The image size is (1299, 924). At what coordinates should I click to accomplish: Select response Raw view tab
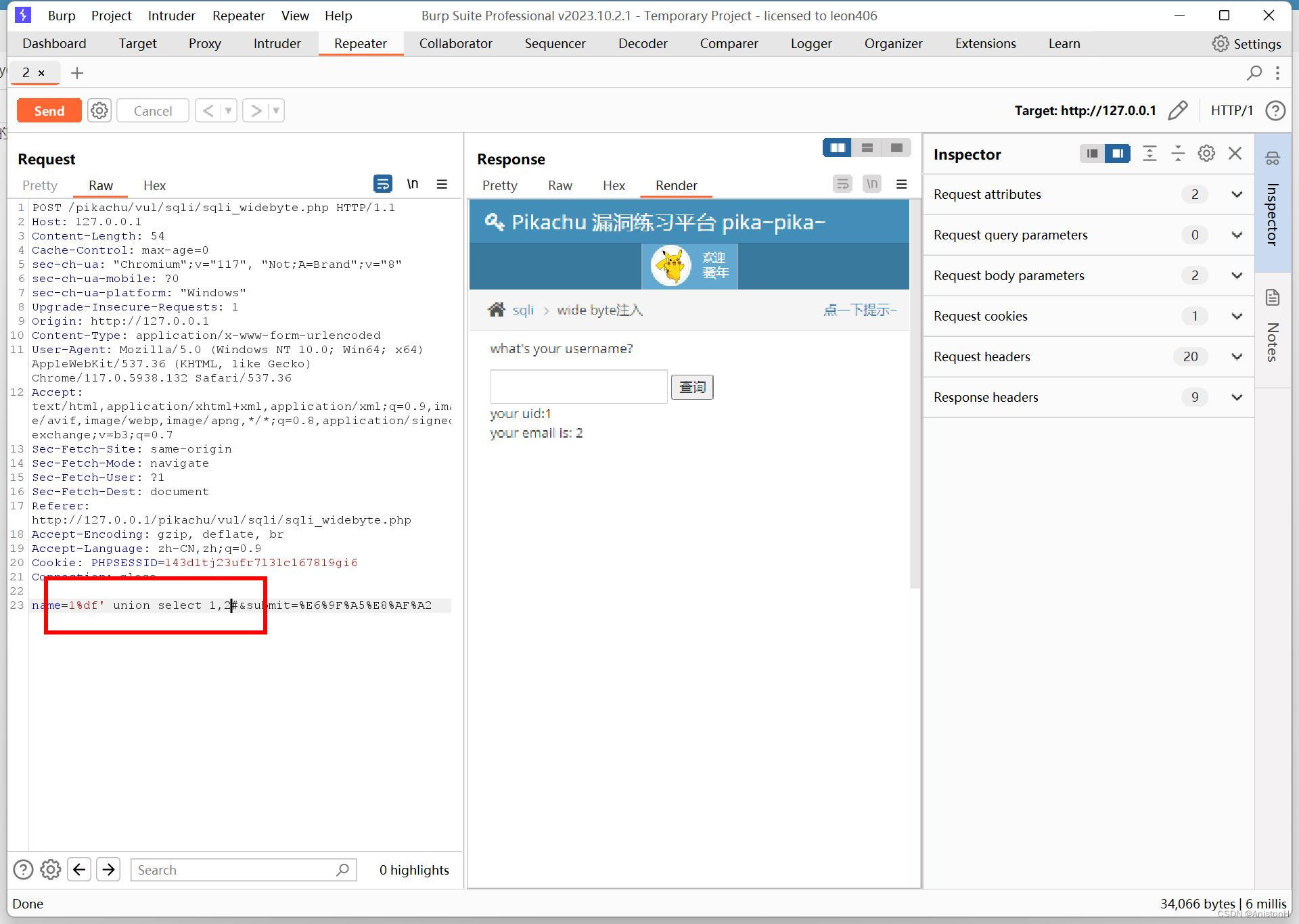[560, 185]
